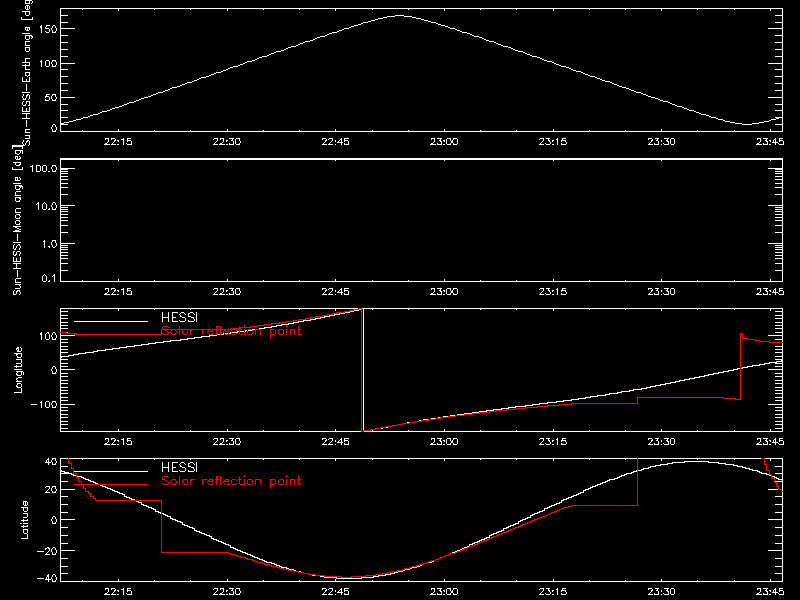800x600 pixels.
Task: Click the 100.0 tick on Moon angle axis
Action: pos(43,168)
